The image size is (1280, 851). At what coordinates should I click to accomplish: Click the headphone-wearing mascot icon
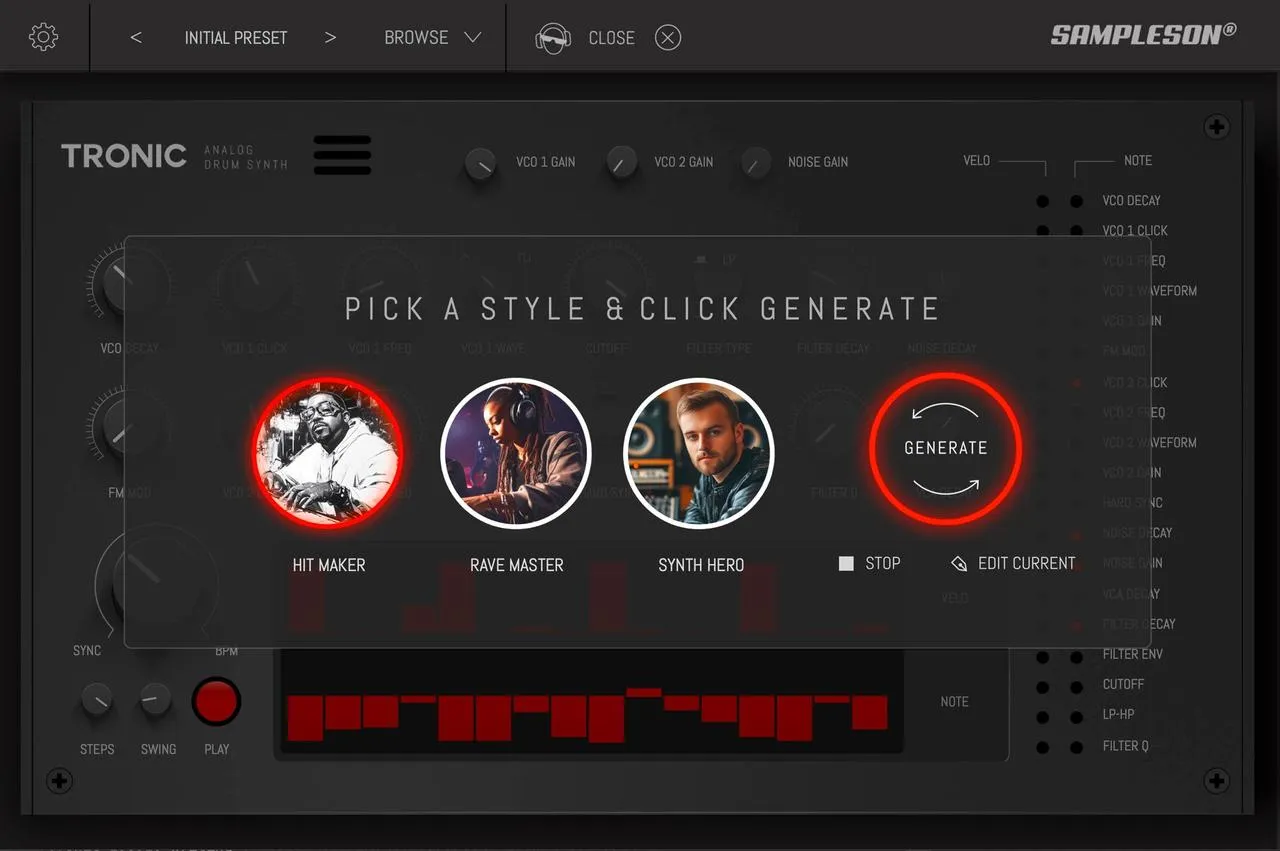coord(552,38)
